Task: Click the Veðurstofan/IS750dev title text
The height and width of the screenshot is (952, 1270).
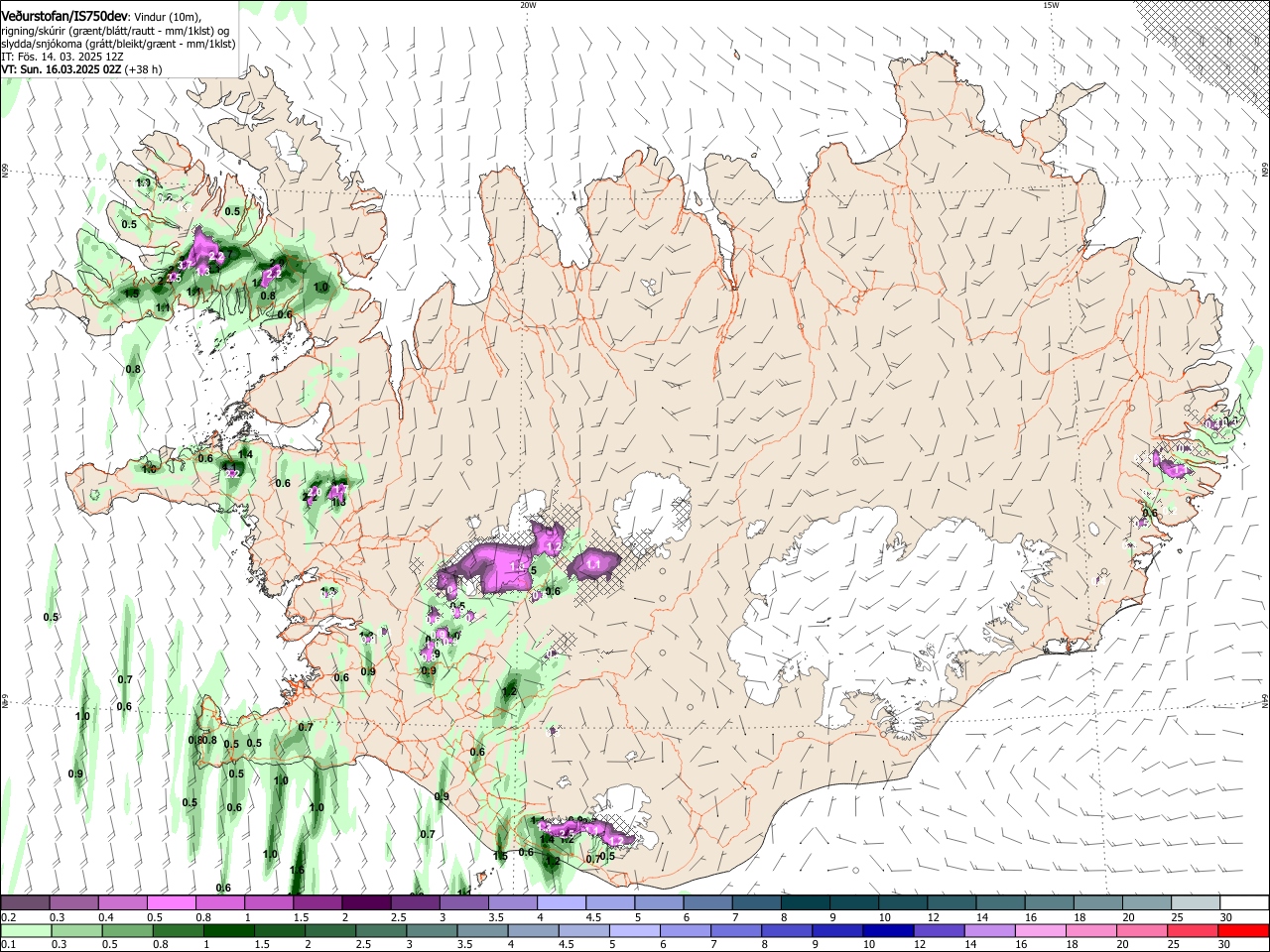Action: click(x=64, y=17)
